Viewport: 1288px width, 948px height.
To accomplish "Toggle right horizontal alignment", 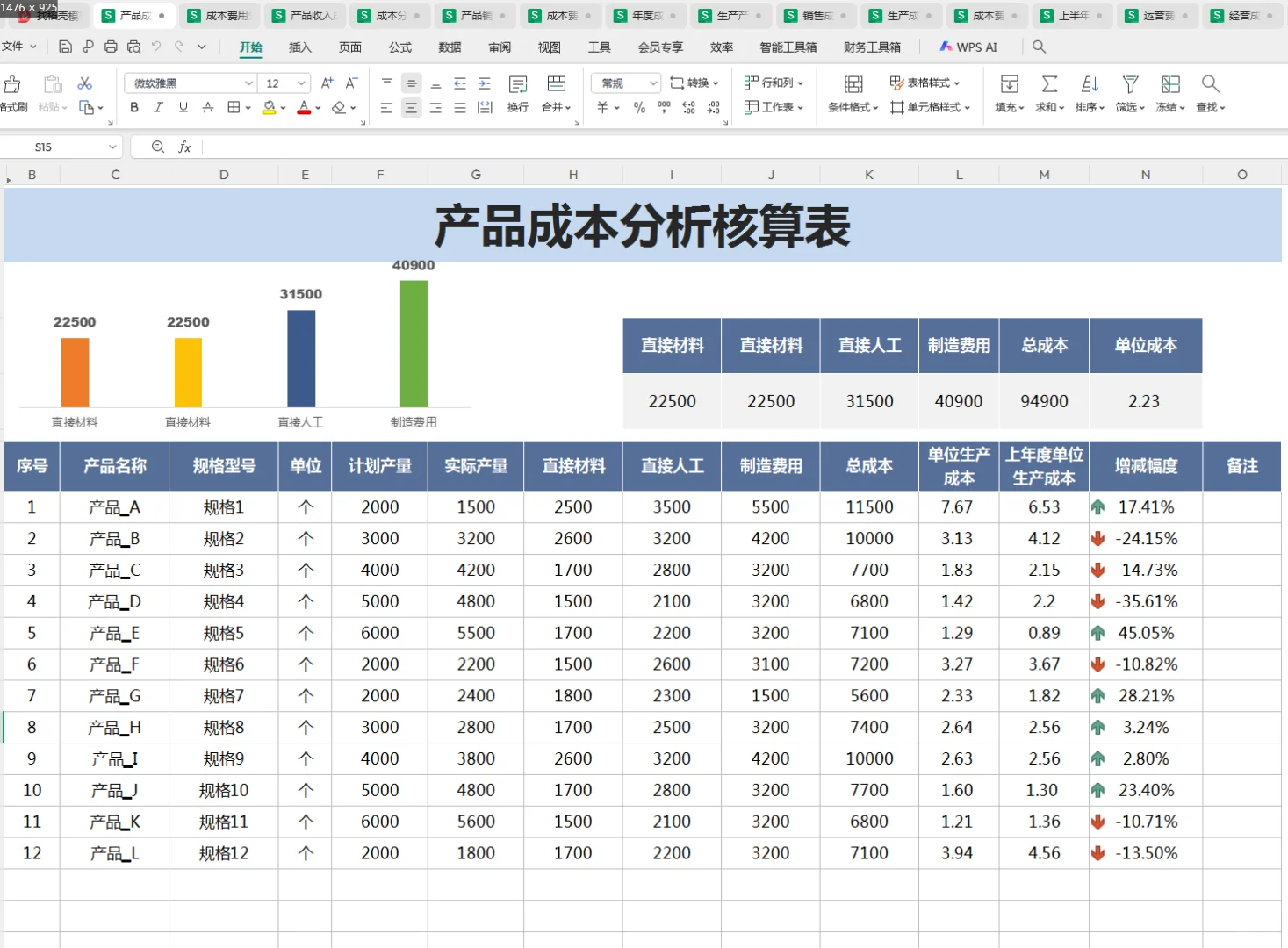I will point(435,107).
